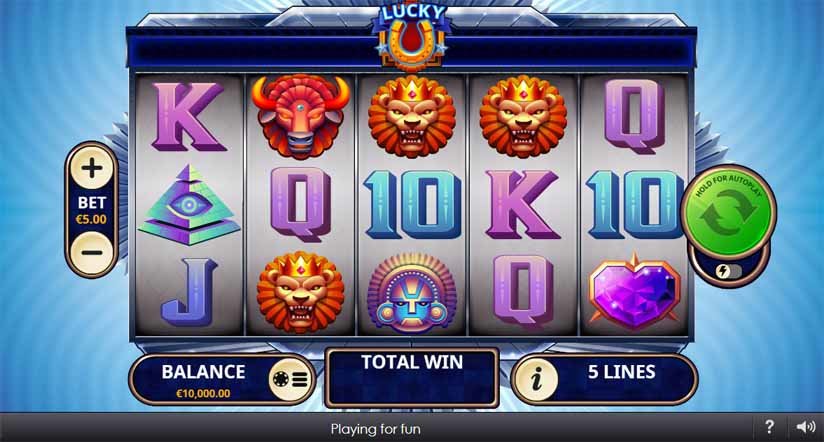This screenshot has width=824, height=442.
Task: Click the Total Win display panel
Action: pos(411,377)
